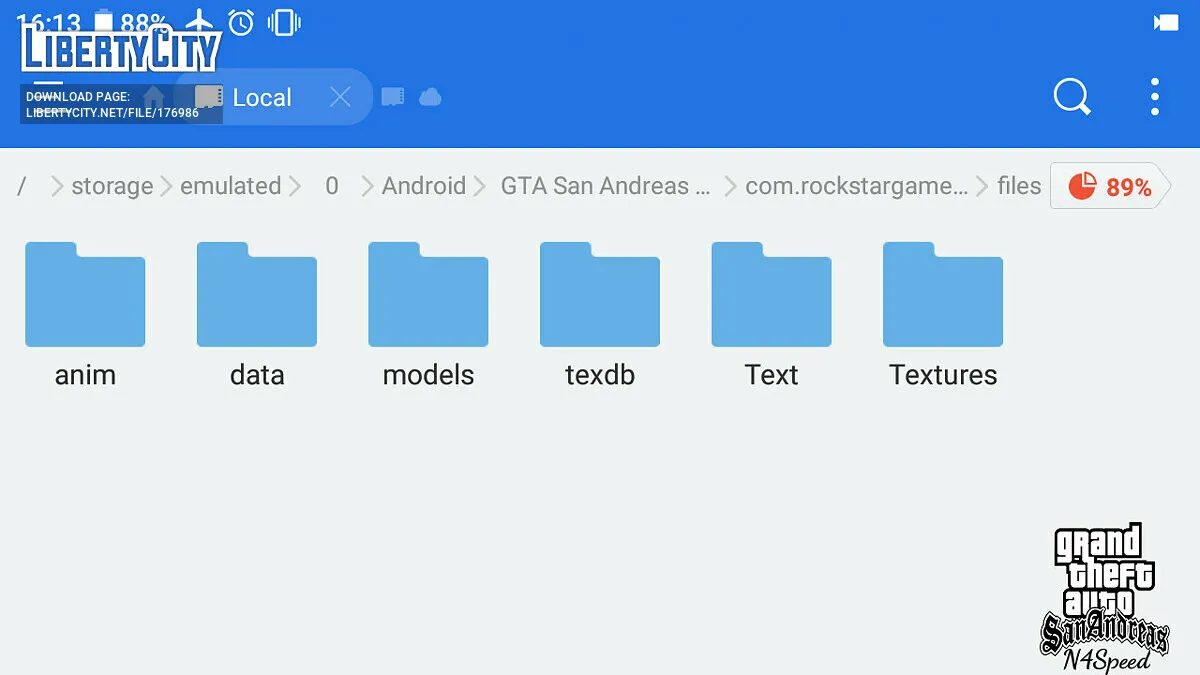Open the anim folder
This screenshot has width=1200, height=675.
coord(85,316)
